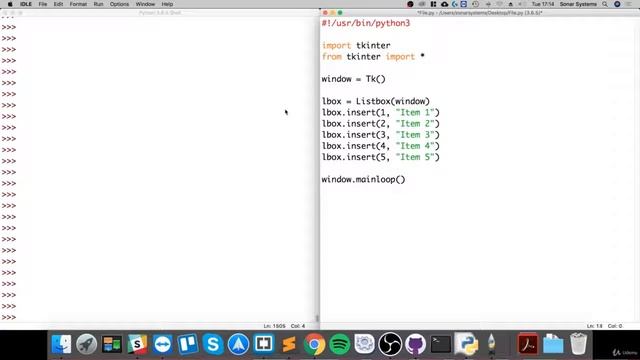Open System Preferences gear in dock
This screenshot has height=360, width=640.
(x=364, y=344)
